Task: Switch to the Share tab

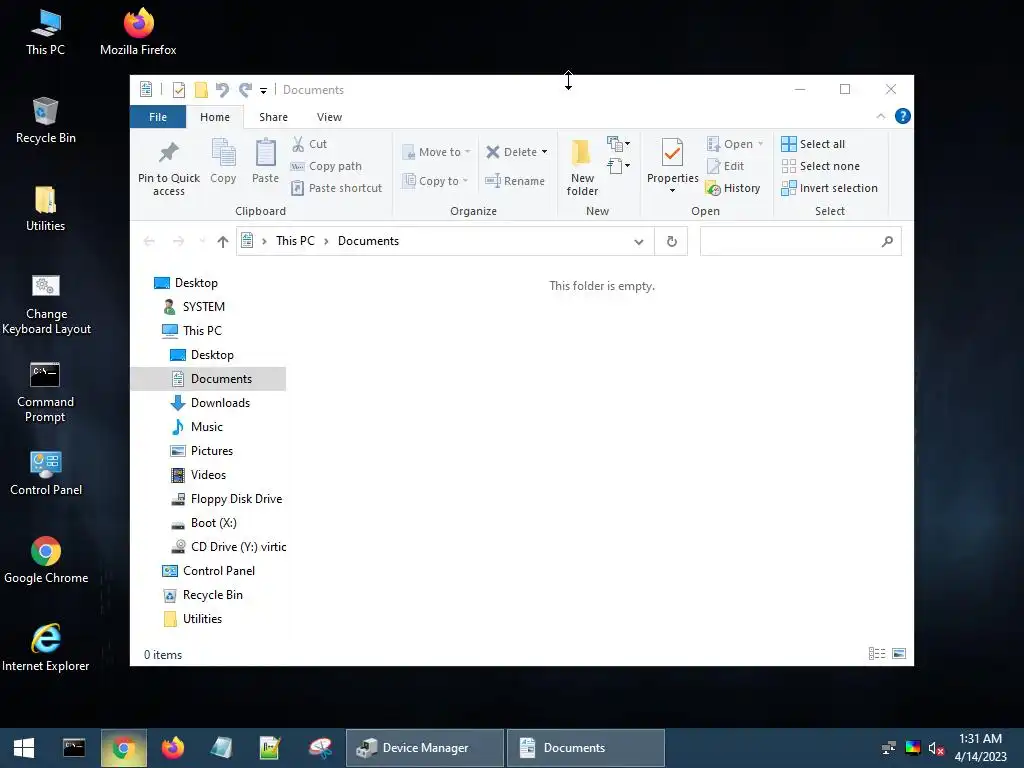Action: [273, 117]
